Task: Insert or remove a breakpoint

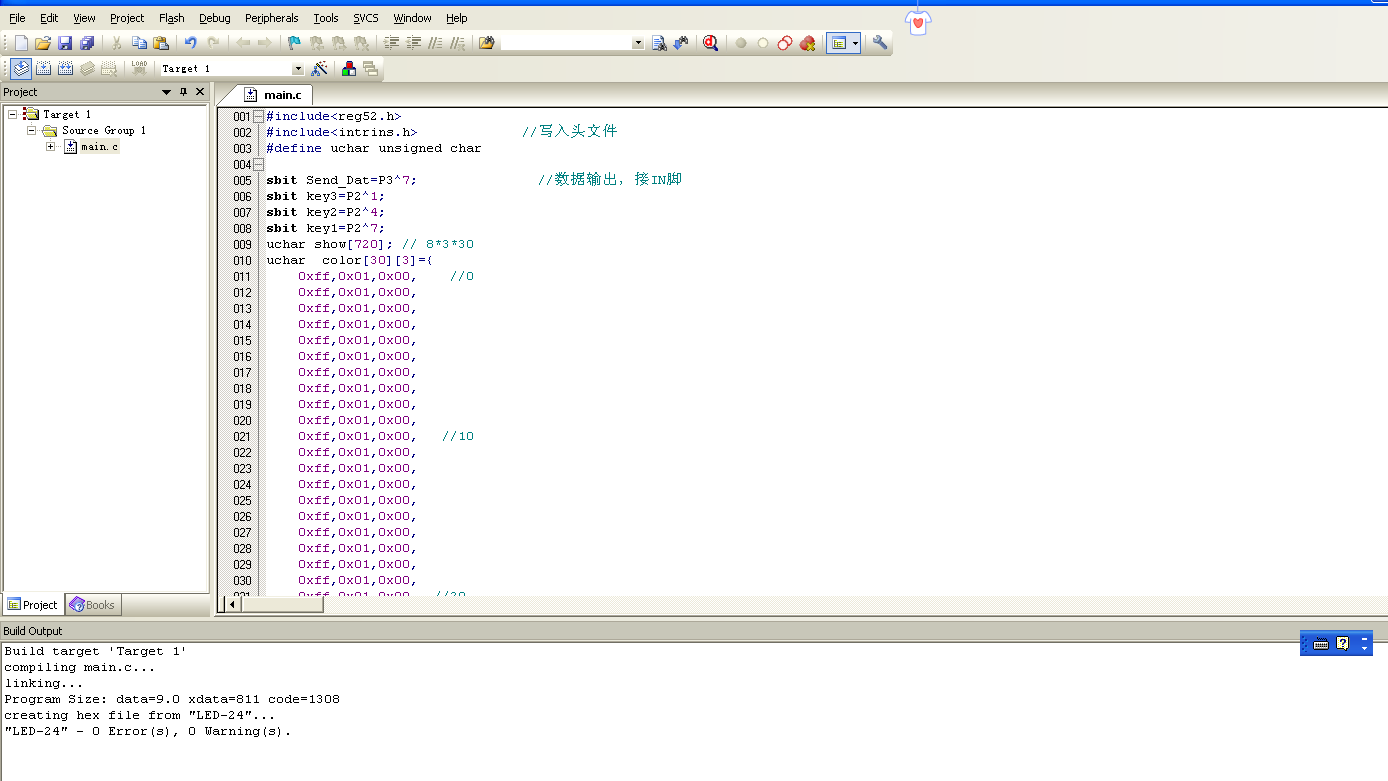Action: [x=741, y=43]
